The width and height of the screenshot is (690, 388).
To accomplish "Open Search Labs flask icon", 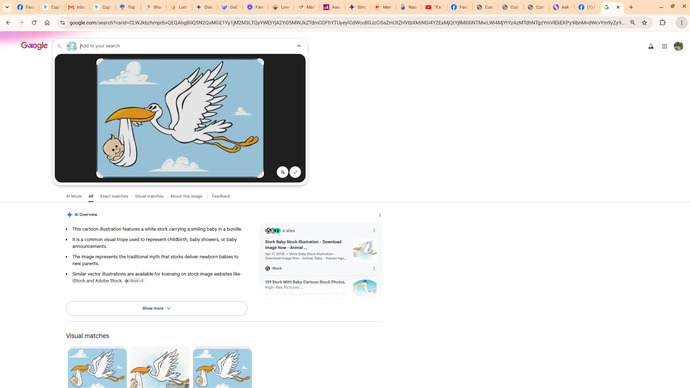I will coord(651,46).
